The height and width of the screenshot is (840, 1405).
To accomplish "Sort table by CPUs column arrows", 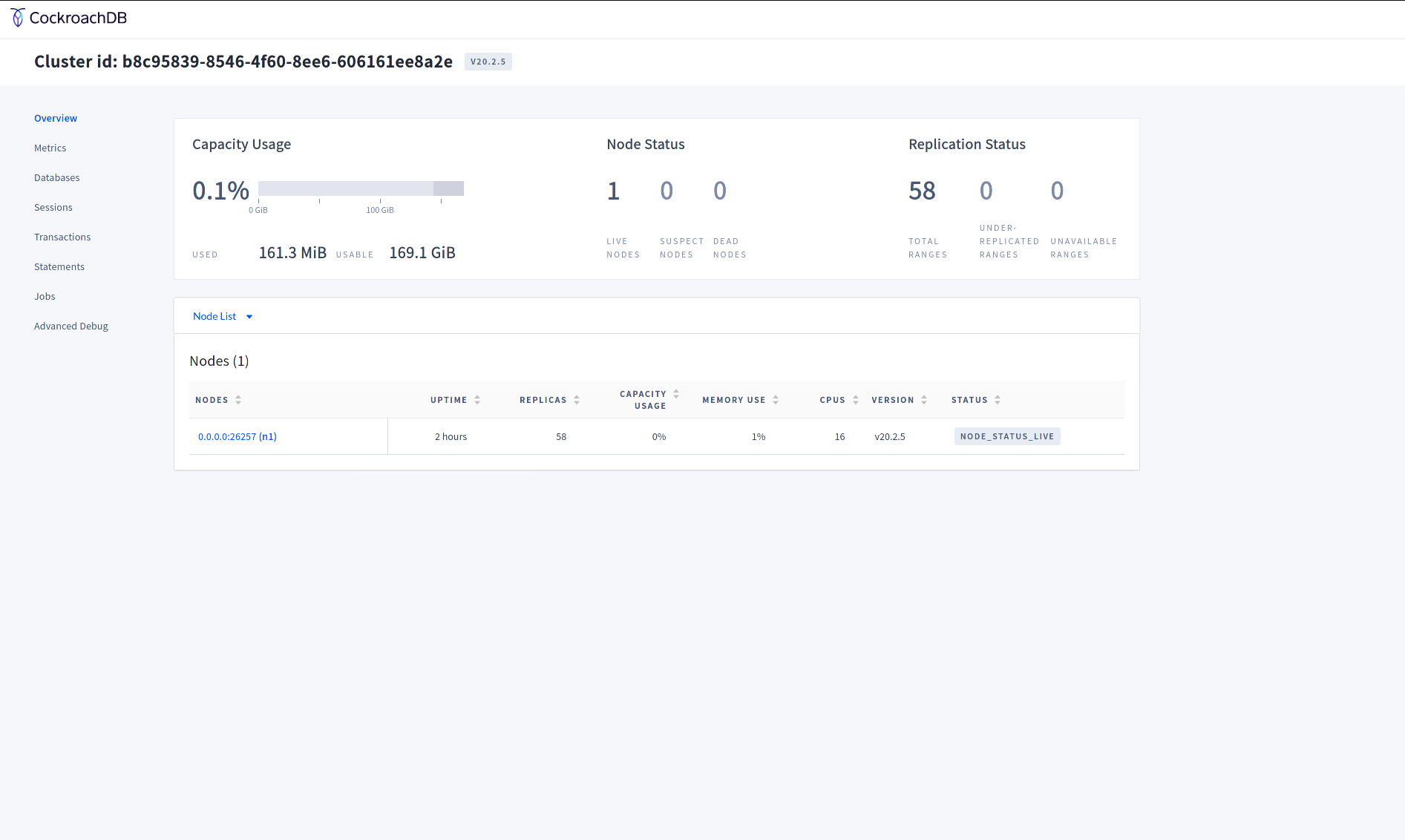I will 856,400.
